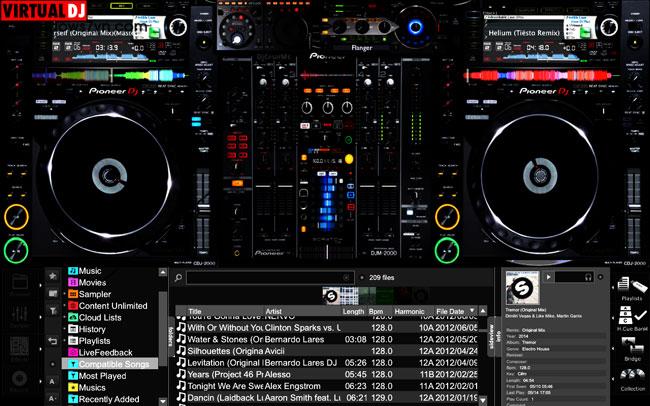Click the left deck jog wheel center
The image size is (650, 406).
pyautogui.click(x=109, y=176)
